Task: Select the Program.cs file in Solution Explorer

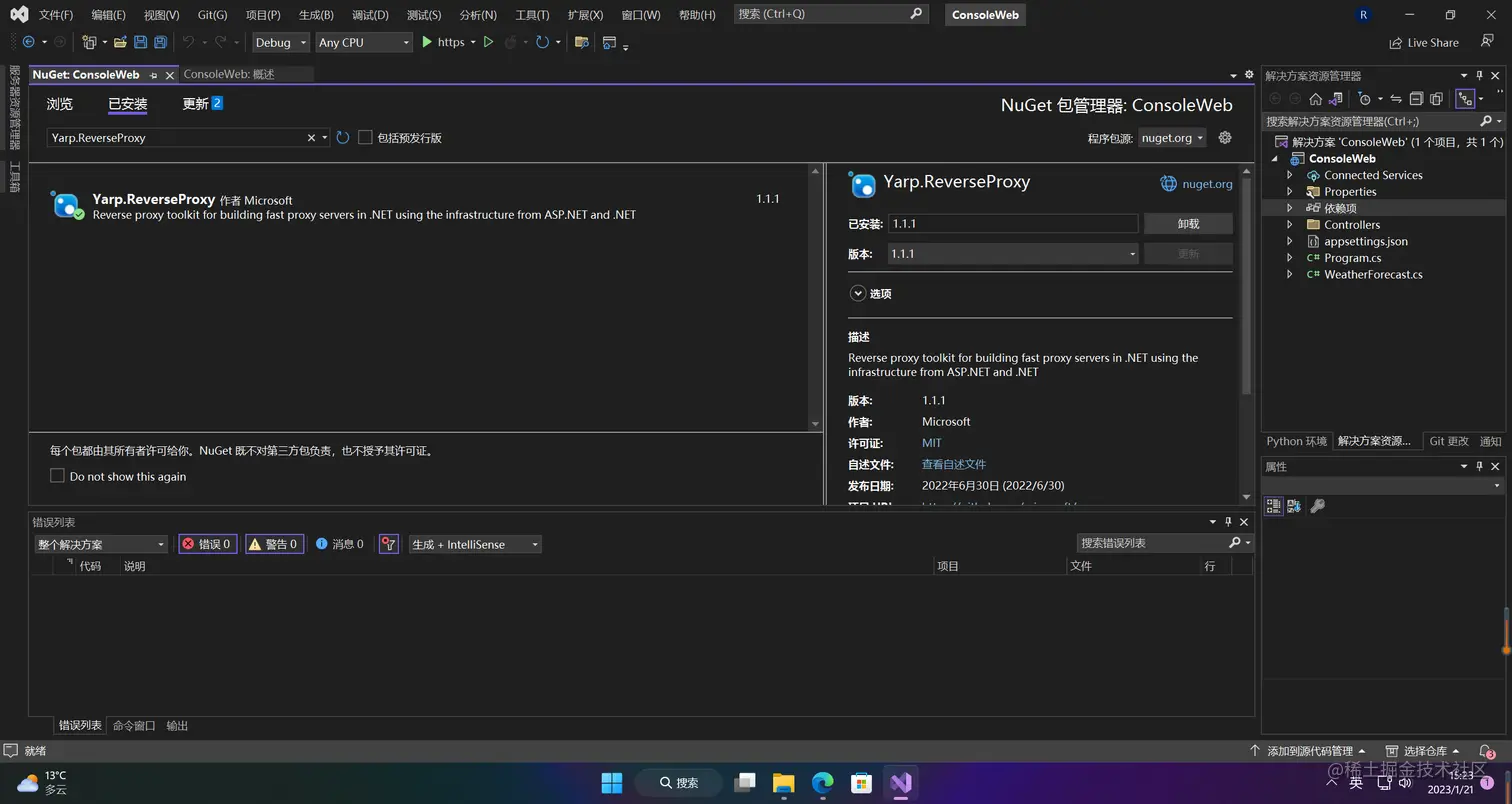Action: (x=1352, y=258)
